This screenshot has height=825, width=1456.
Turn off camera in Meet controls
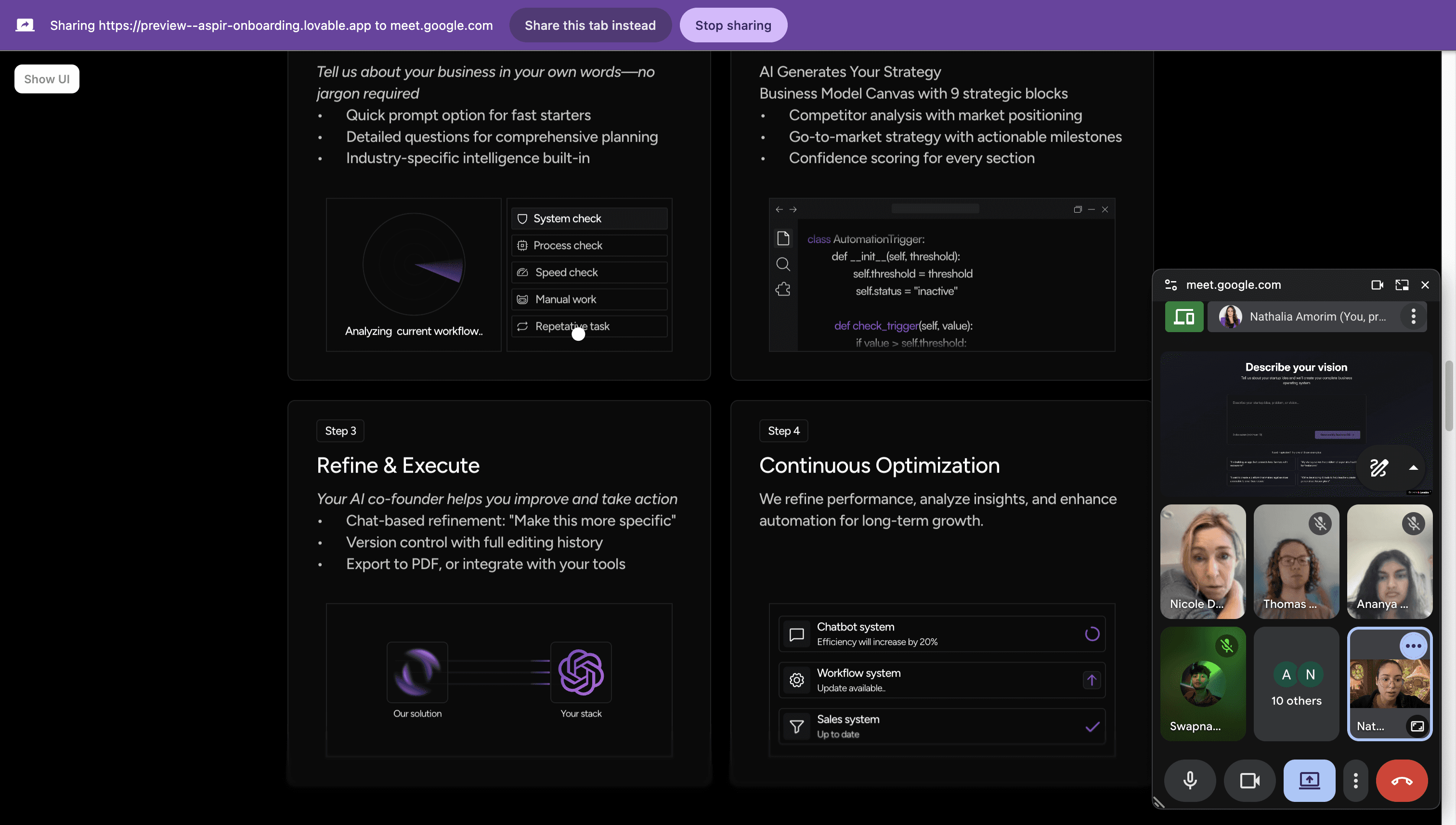1249,780
